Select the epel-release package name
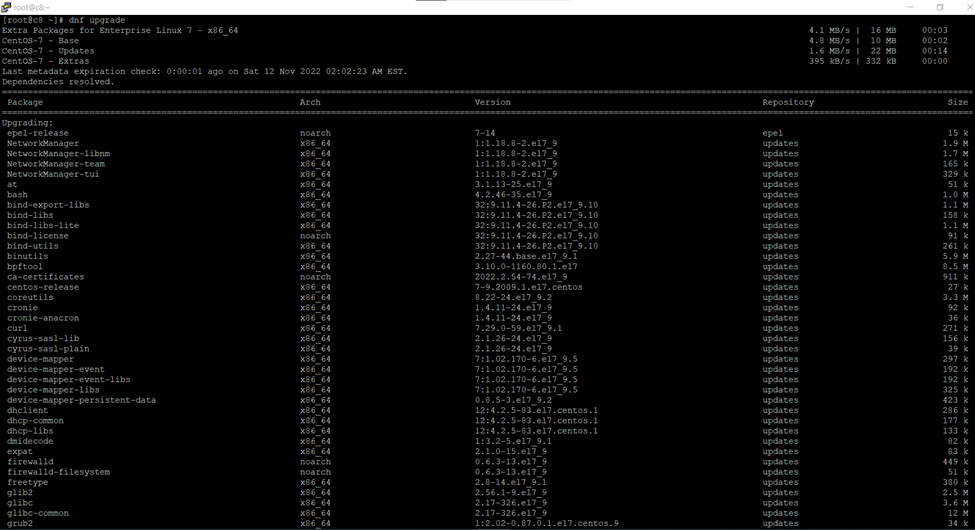The image size is (975, 530). point(38,133)
